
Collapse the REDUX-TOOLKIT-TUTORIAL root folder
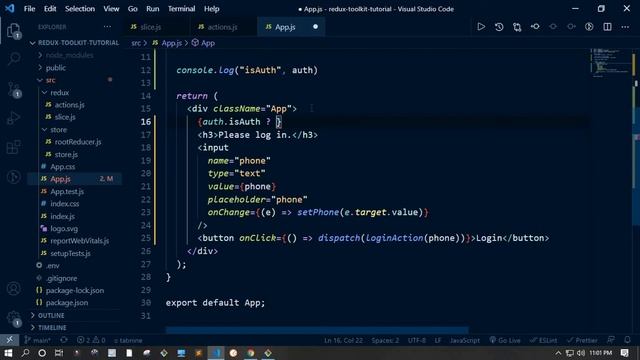[x=74, y=42]
